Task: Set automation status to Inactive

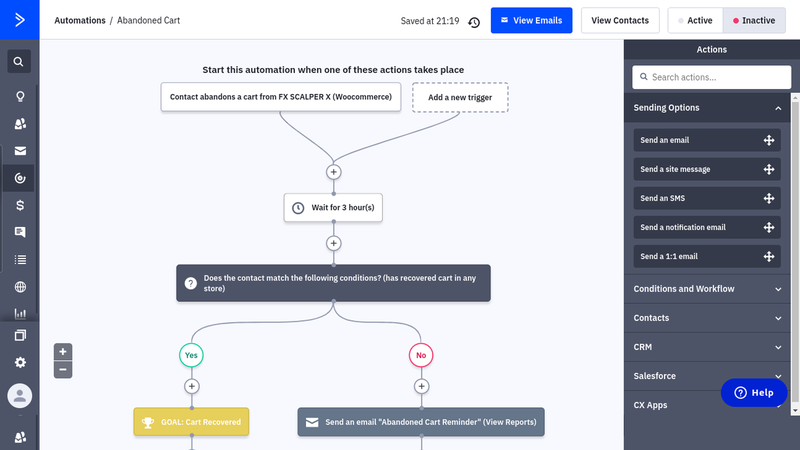Action: pos(754,20)
